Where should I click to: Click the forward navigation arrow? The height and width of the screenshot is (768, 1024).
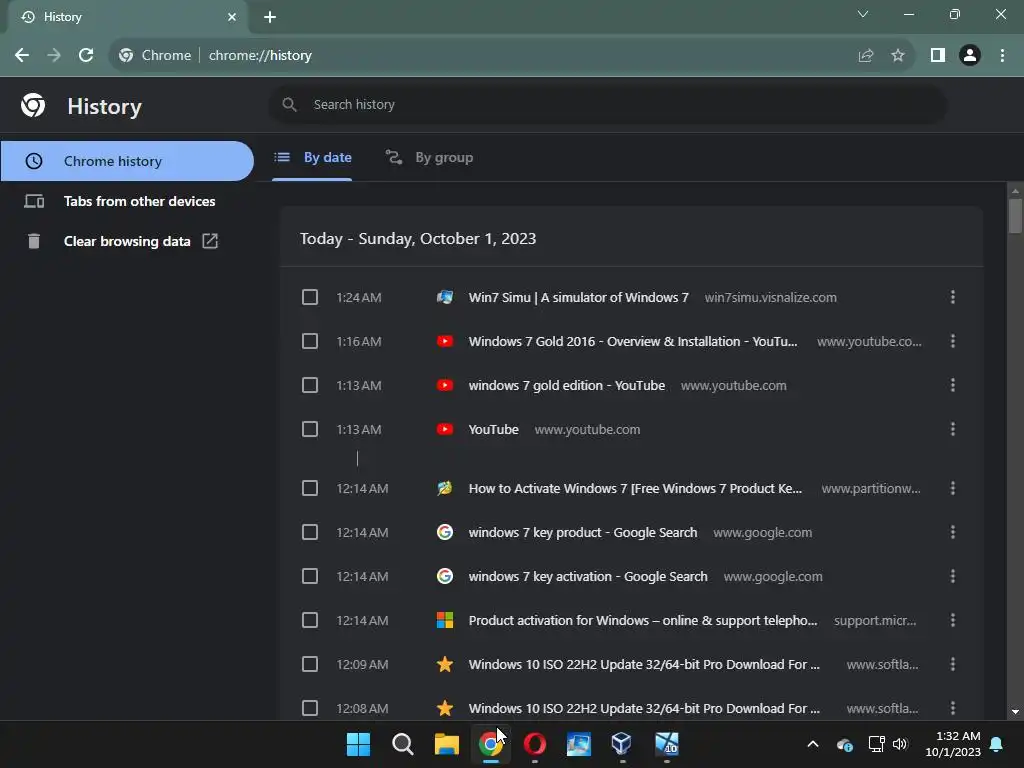pyautogui.click(x=54, y=56)
